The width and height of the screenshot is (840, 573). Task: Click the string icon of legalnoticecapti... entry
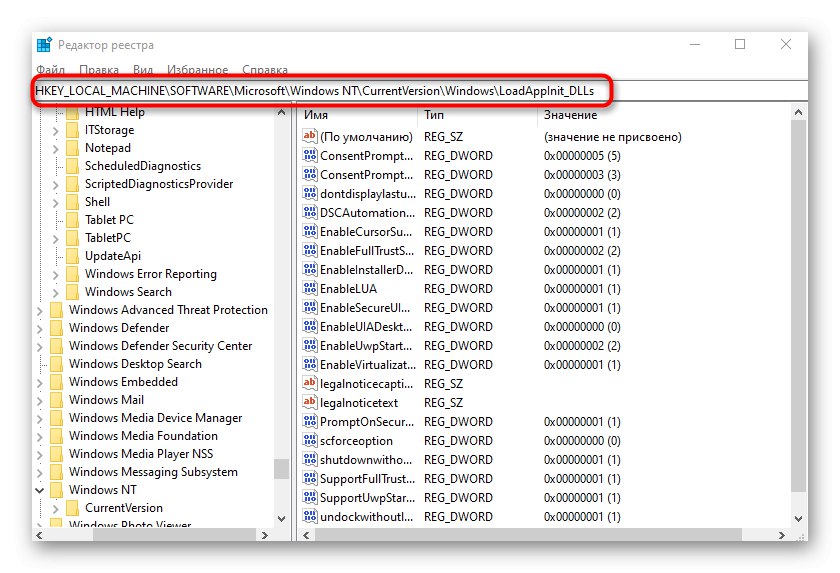point(310,383)
